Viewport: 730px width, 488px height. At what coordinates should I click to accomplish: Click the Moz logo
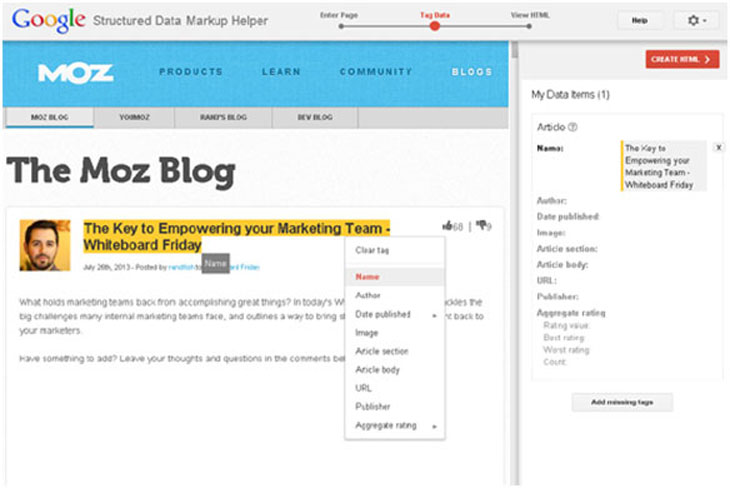click(76, 73)
